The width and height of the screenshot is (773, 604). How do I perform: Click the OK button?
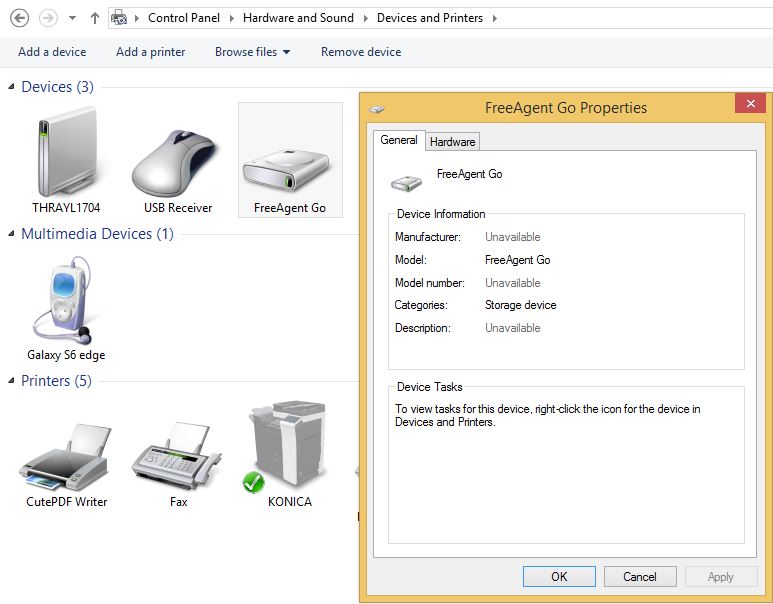pyautogui.click(x=559, y=576)
